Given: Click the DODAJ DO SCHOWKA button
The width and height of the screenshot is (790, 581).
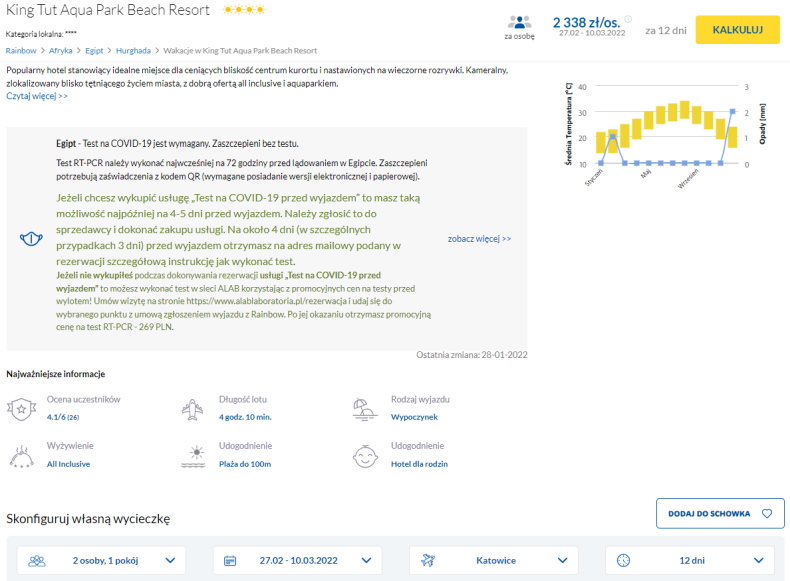Looking at the screenshot, I should 720,513.
